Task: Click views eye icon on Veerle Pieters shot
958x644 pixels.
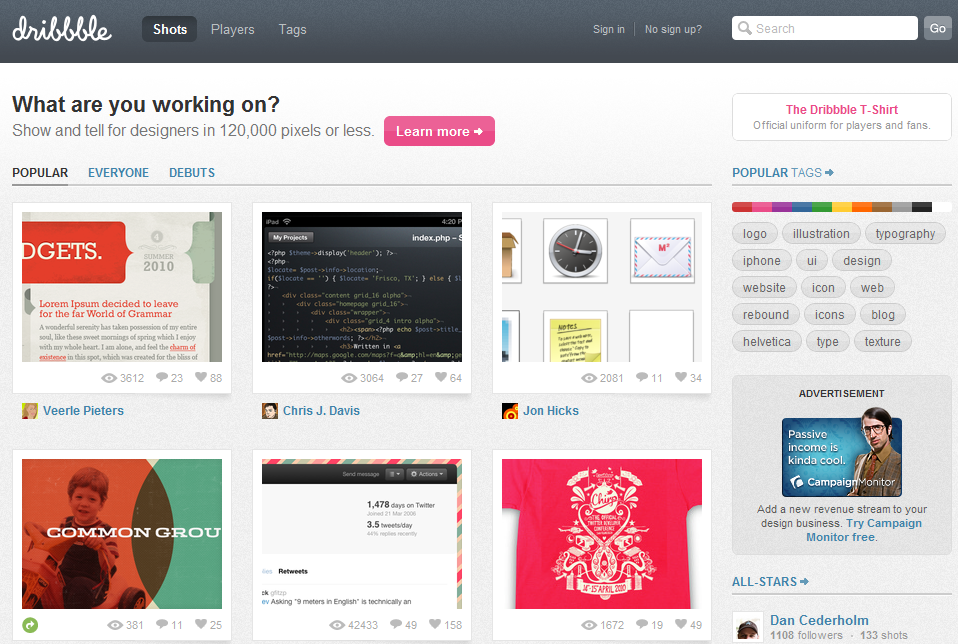Action: (x=109, y=378)
